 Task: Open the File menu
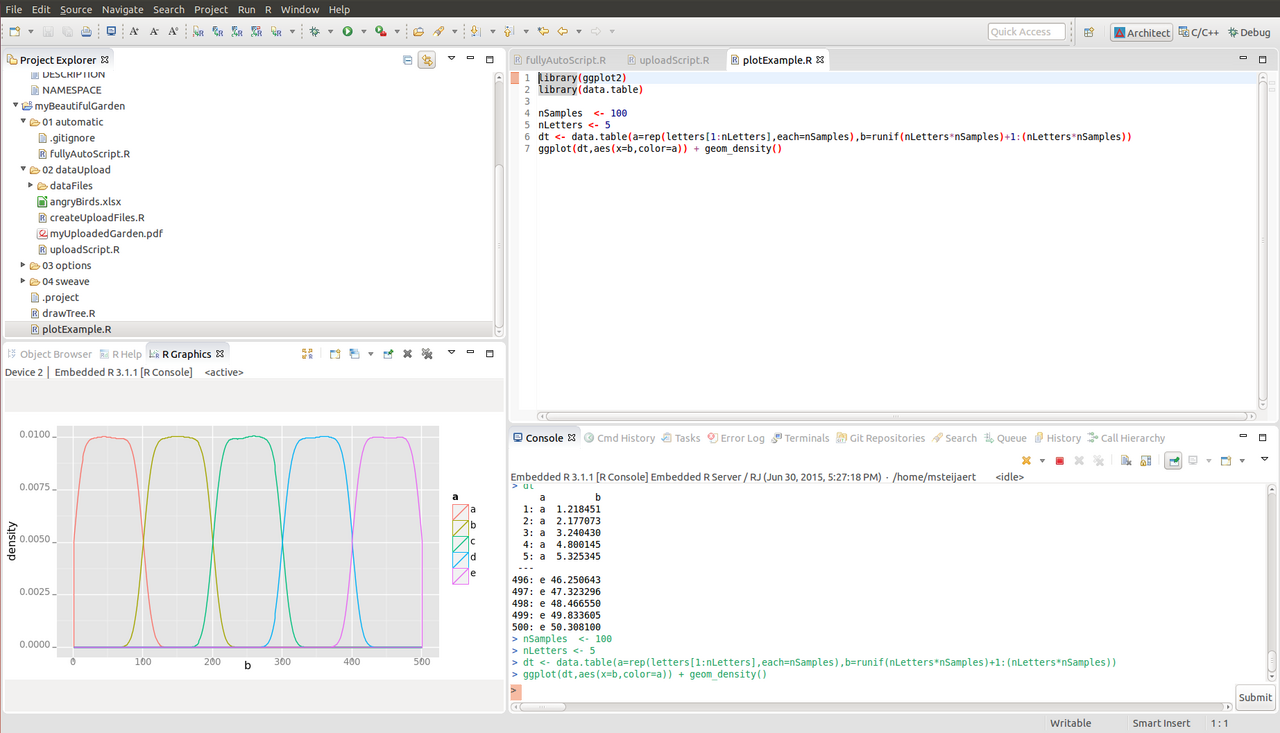tap(14, 9)
